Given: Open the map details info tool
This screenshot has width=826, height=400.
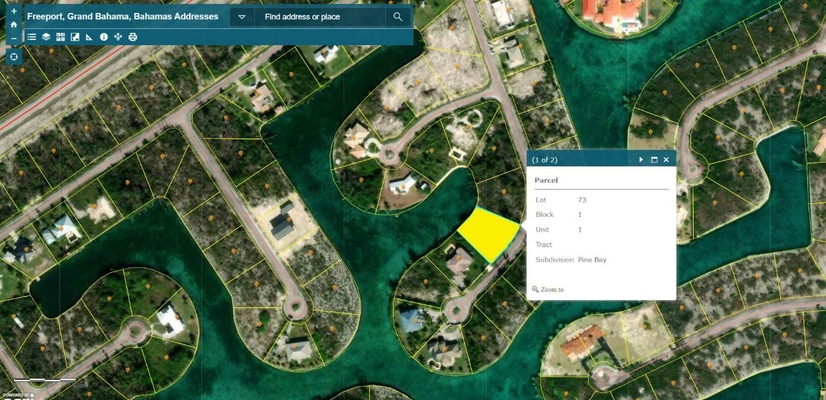Looking at the screenshot, I should pos(104,37).
